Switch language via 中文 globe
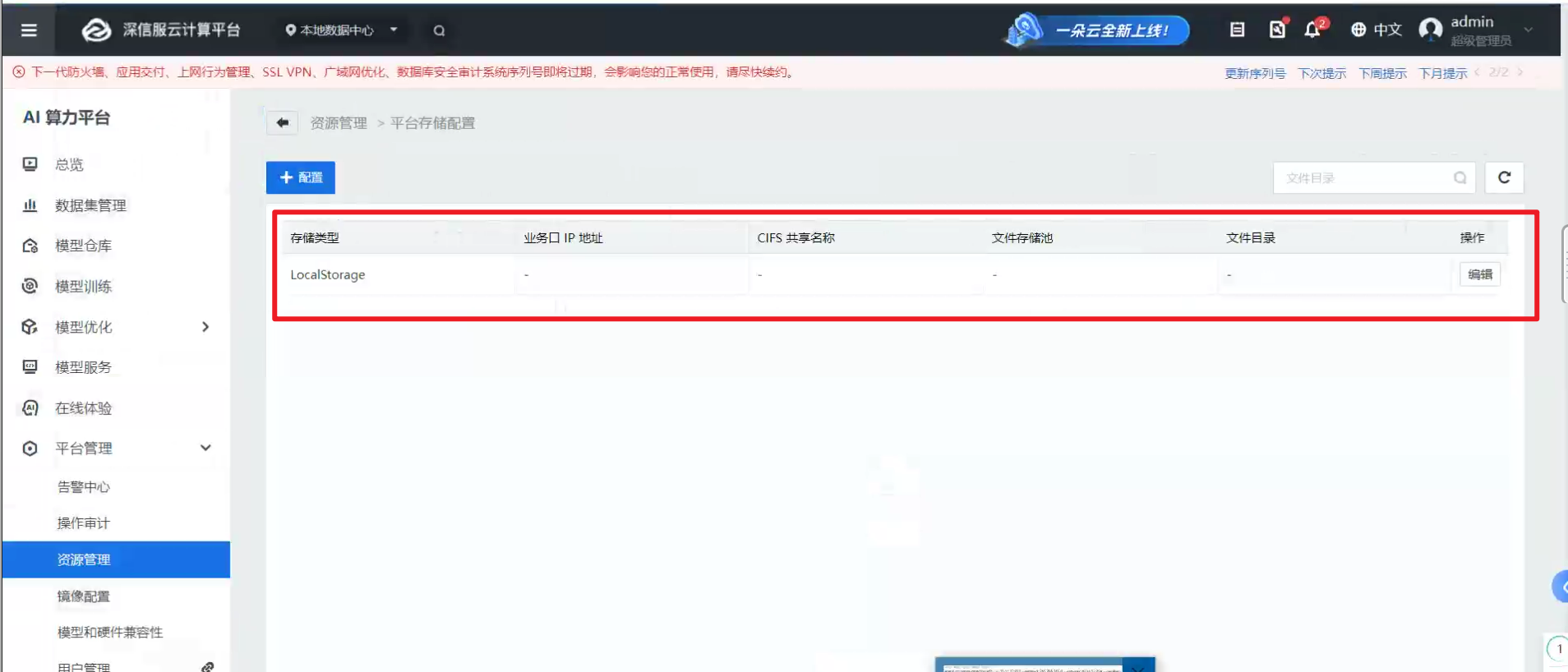This screenshot has width=1568, height=672. (1377, 30)
